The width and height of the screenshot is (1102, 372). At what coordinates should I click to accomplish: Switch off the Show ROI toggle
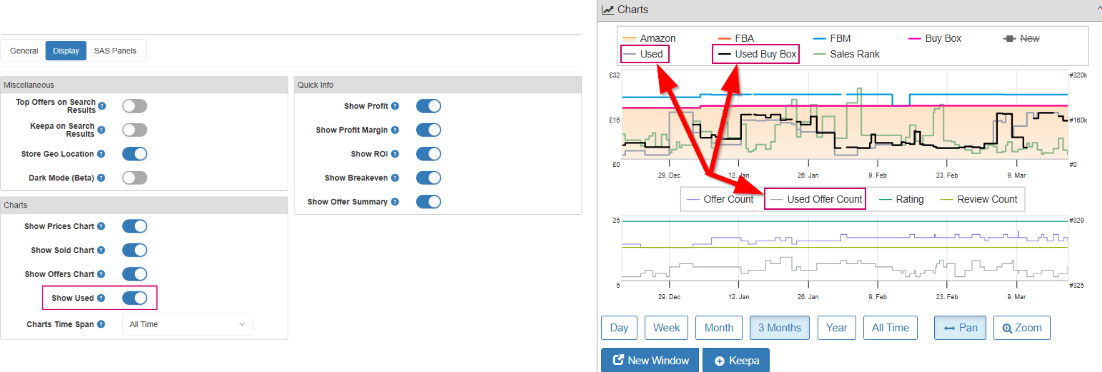click(x=428, y=154)
